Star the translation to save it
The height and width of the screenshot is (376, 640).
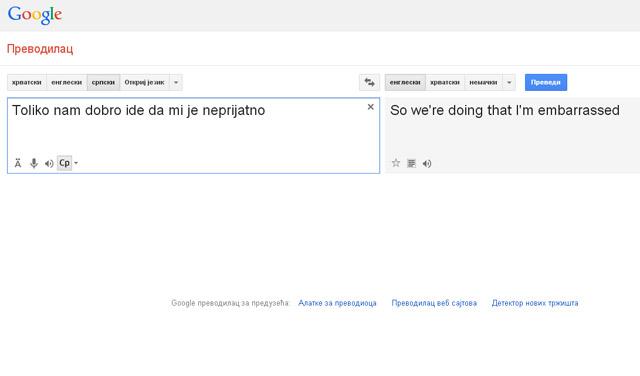click(x=396, y=163)
